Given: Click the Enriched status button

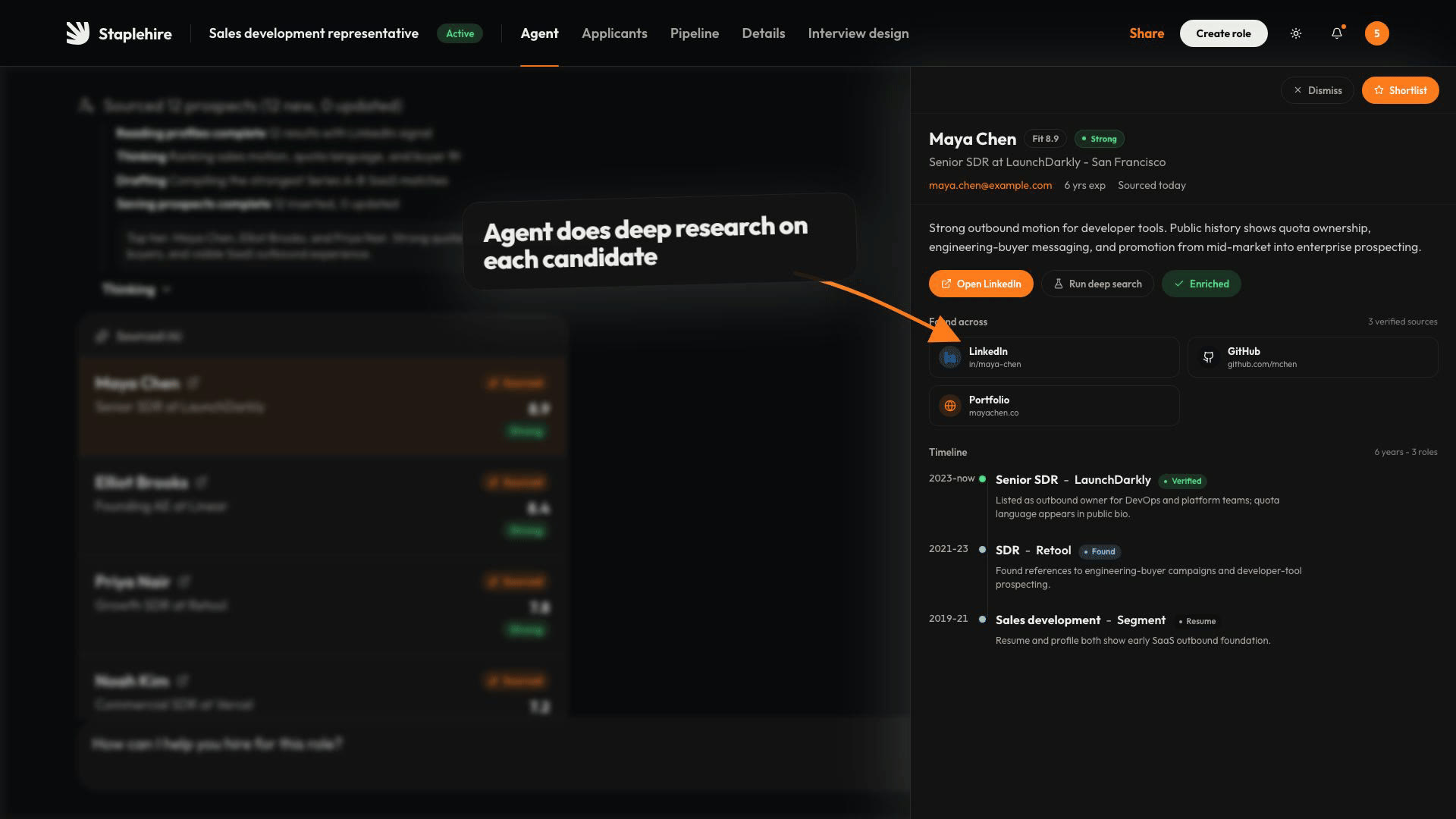Looking at the screenshot, I should (1201, 284).
